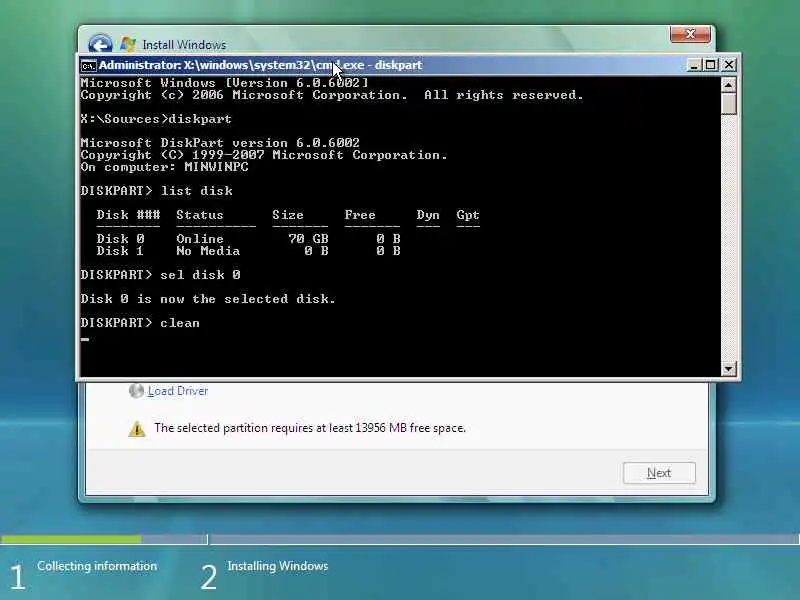Click the 'DISKPART> clean' line
The image size is (800, 600).
[x=140, y=323]
